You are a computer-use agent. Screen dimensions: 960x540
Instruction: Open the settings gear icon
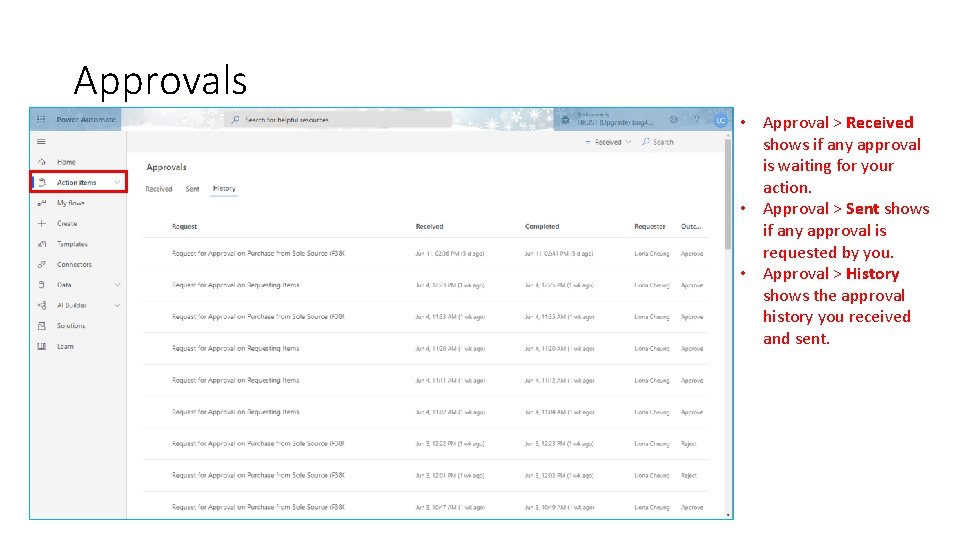[x=673, y=119]
